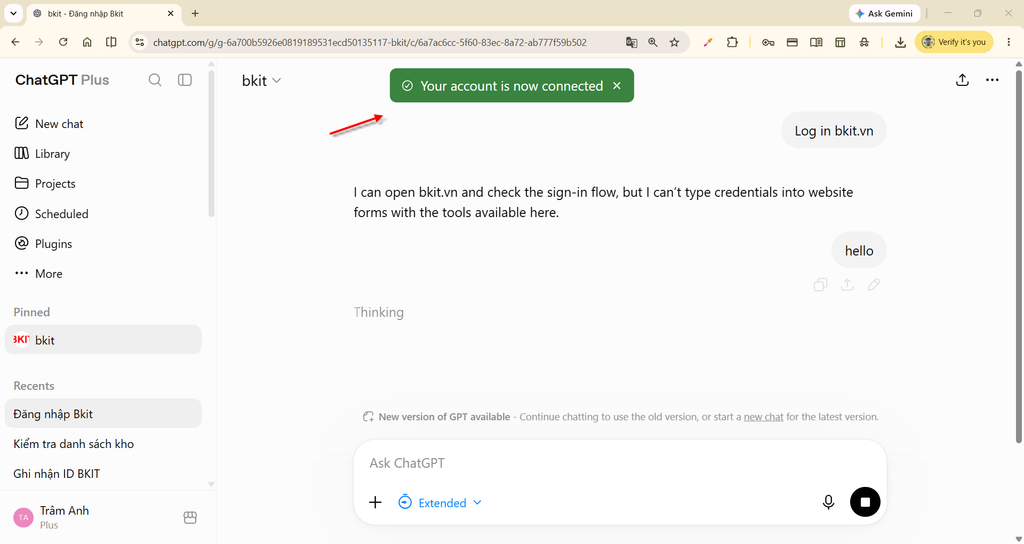
Task: Copy the hello message
Action: (820, 285)
